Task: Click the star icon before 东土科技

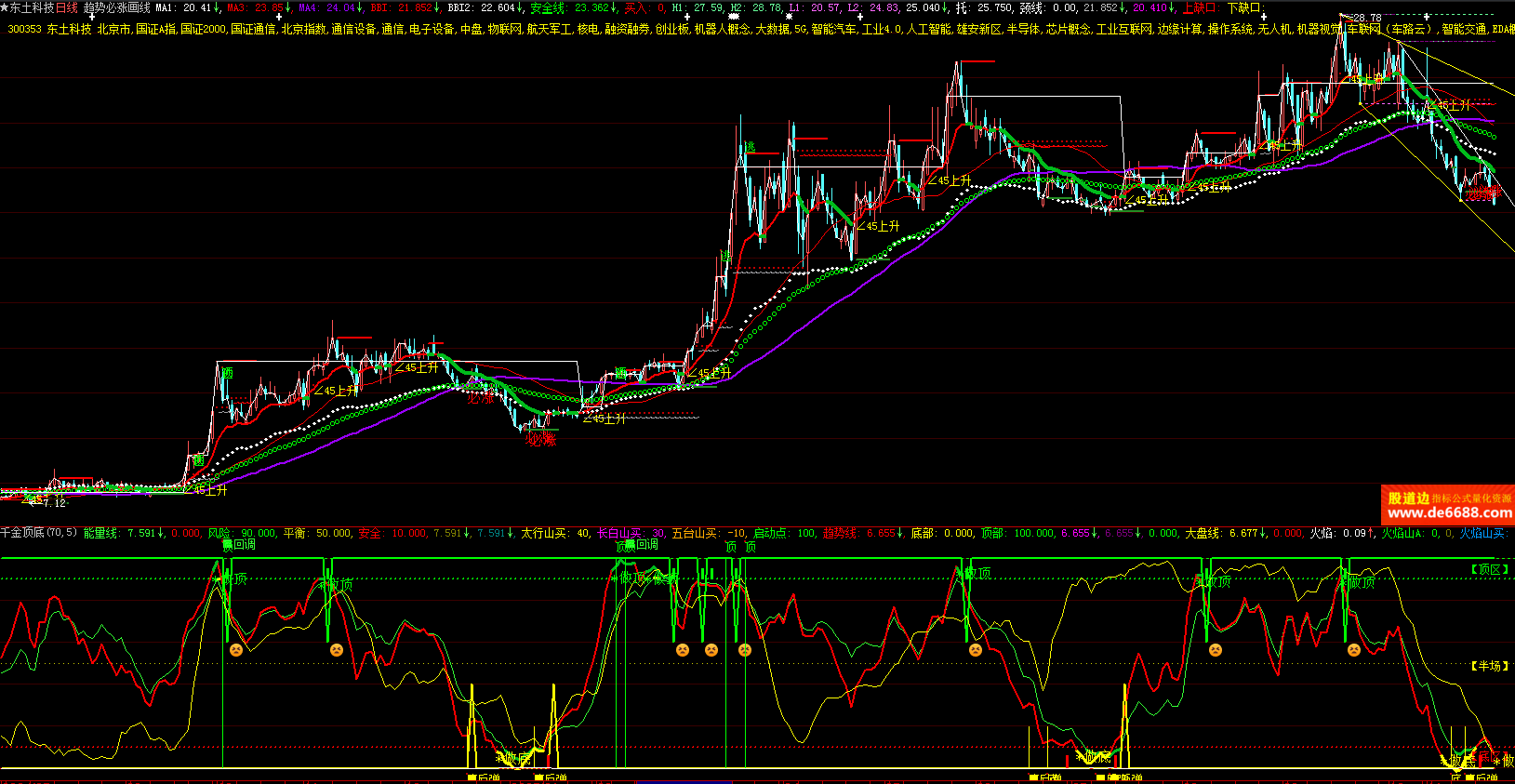Action: click(5, 7)
